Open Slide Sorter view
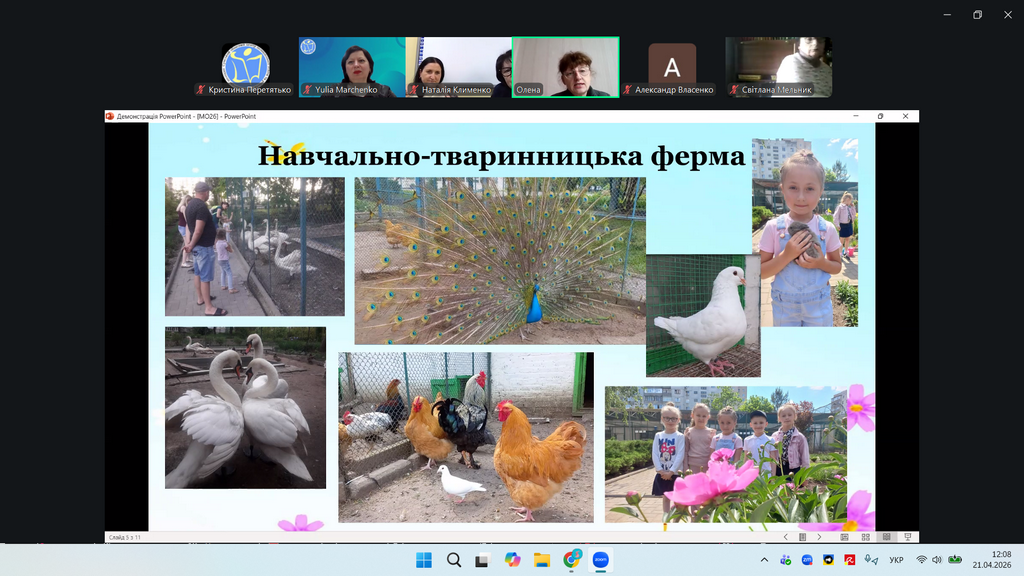 click(x=865, y=537)
